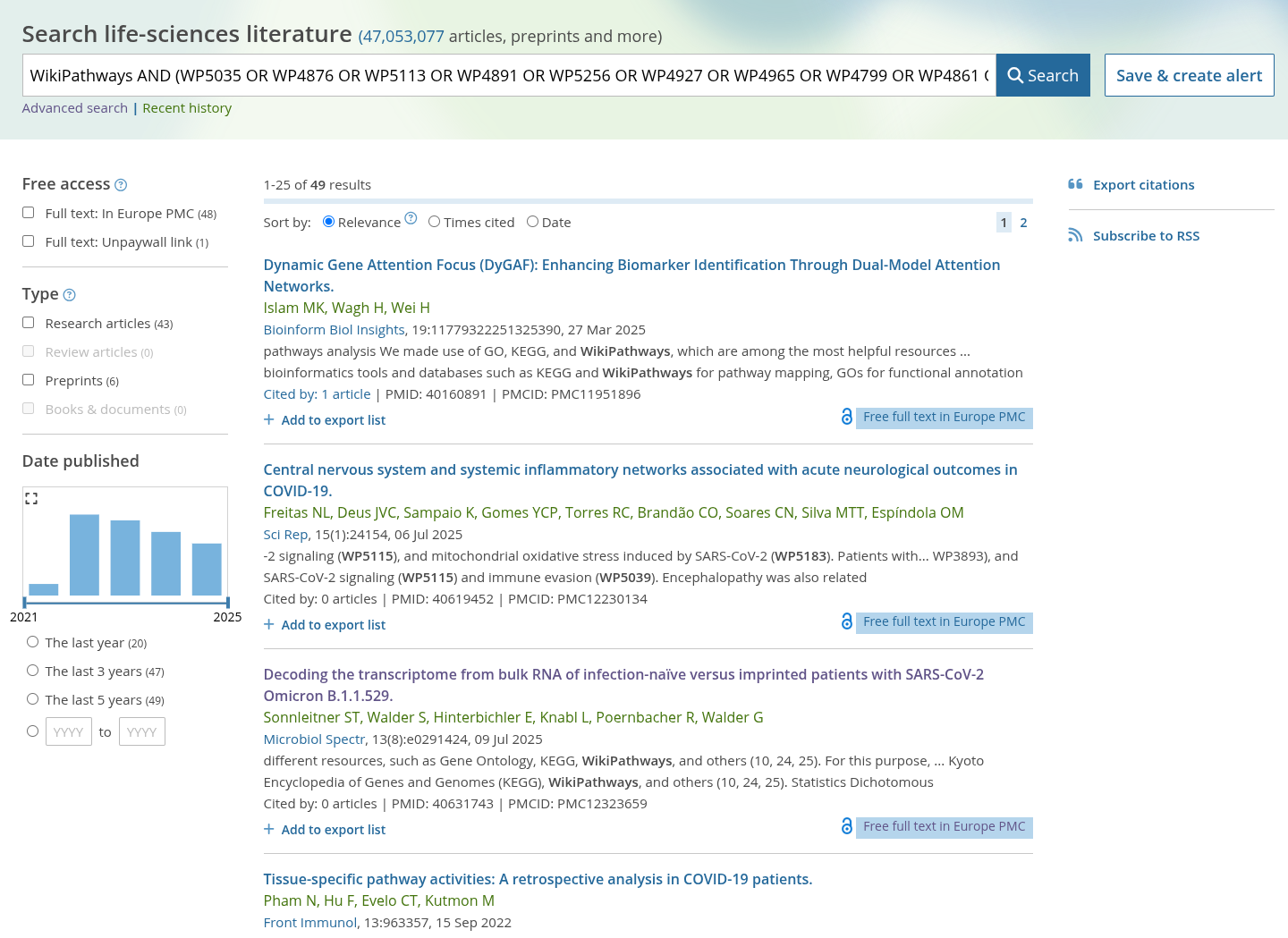Click the start year YYYY field
The width and height of the screenshot is (1288, 938).
(69, 731)
